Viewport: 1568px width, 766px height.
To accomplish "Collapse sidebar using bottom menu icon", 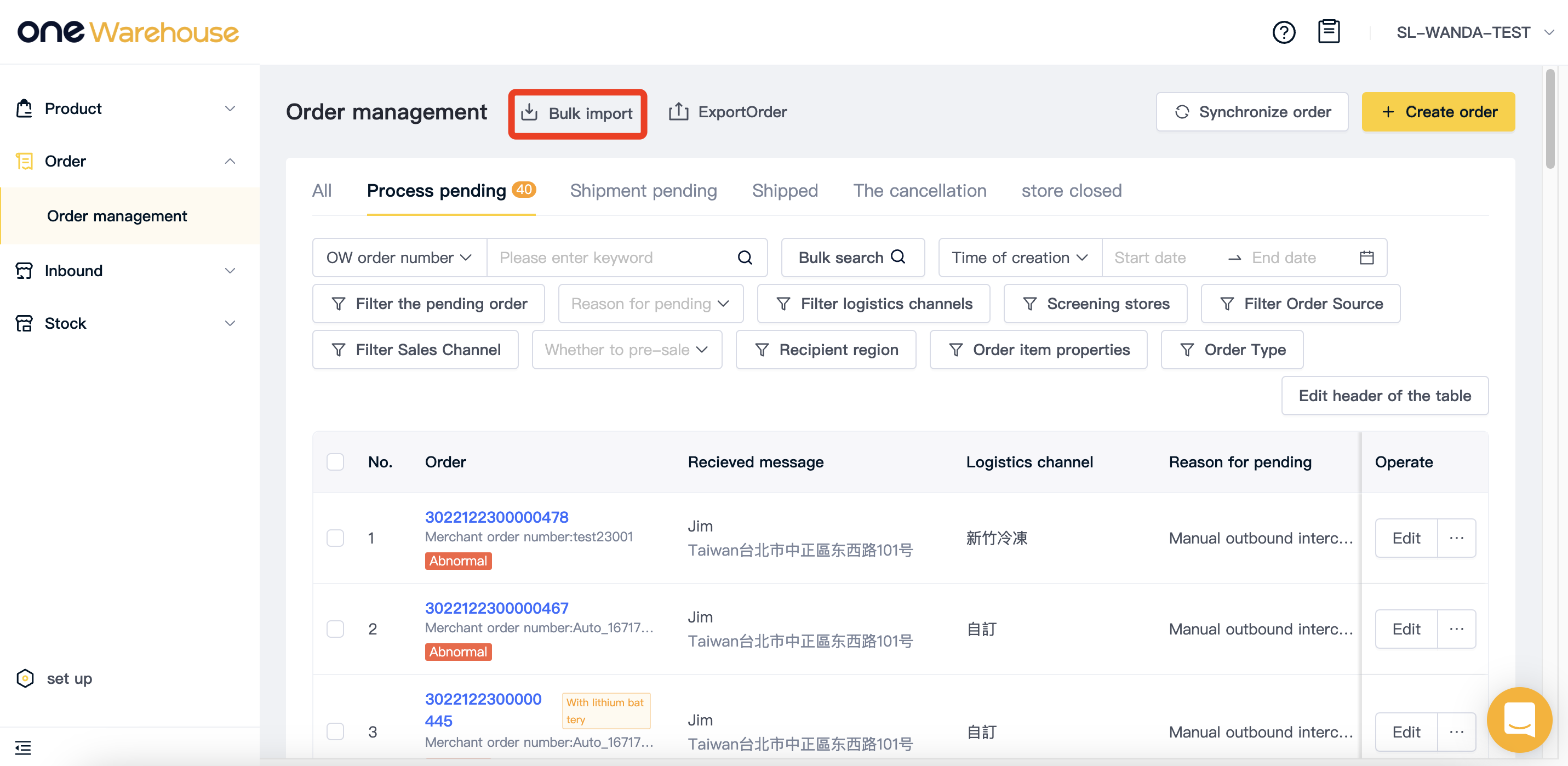I will coord(23,748).
